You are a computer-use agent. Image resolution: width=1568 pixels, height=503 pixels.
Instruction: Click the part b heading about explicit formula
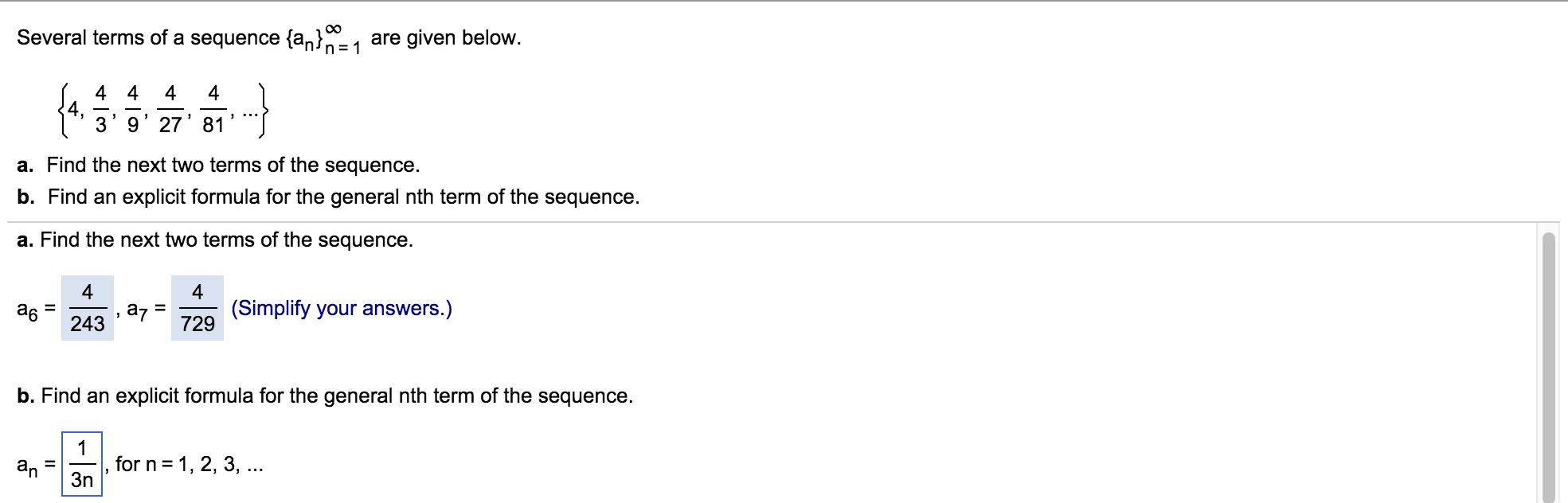[x=325, y=396]
